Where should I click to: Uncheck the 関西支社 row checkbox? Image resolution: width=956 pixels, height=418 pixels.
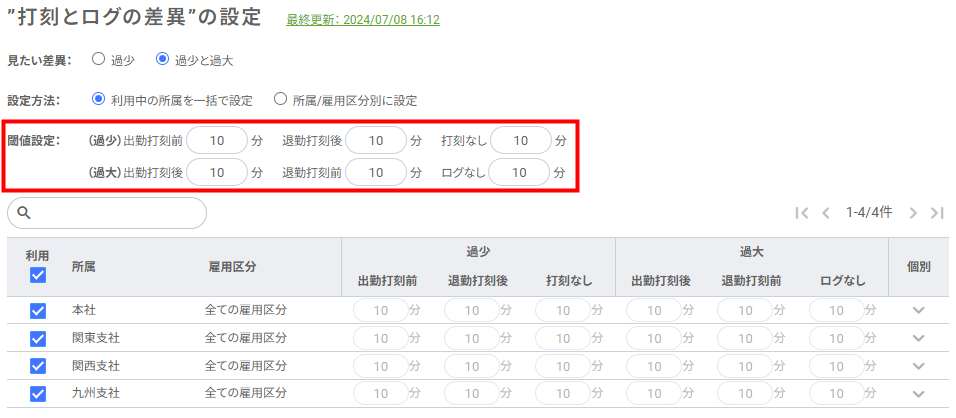(x=38, y=366)
